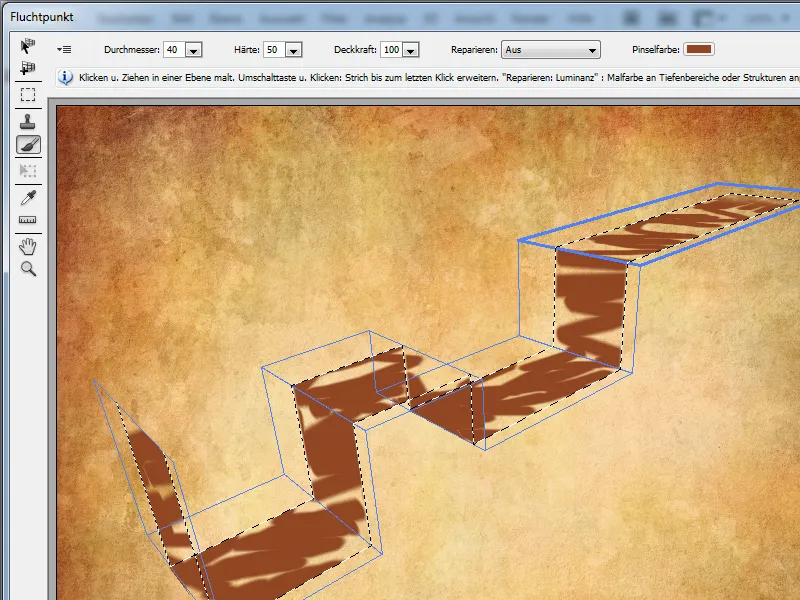Pick the Brush tool

click(x=28, y=145)
